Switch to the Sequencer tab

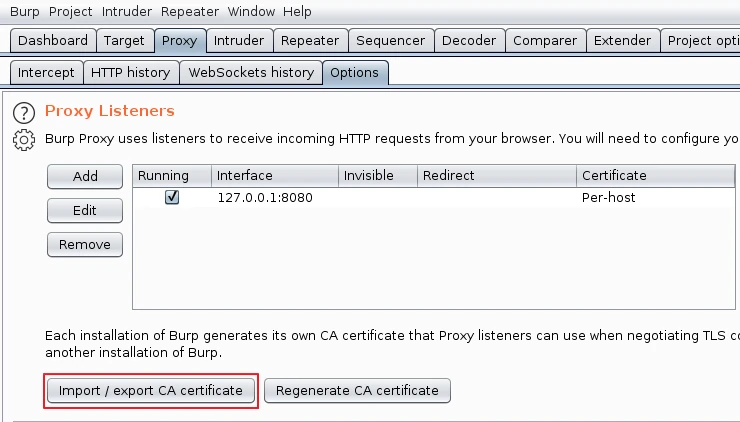390,41
